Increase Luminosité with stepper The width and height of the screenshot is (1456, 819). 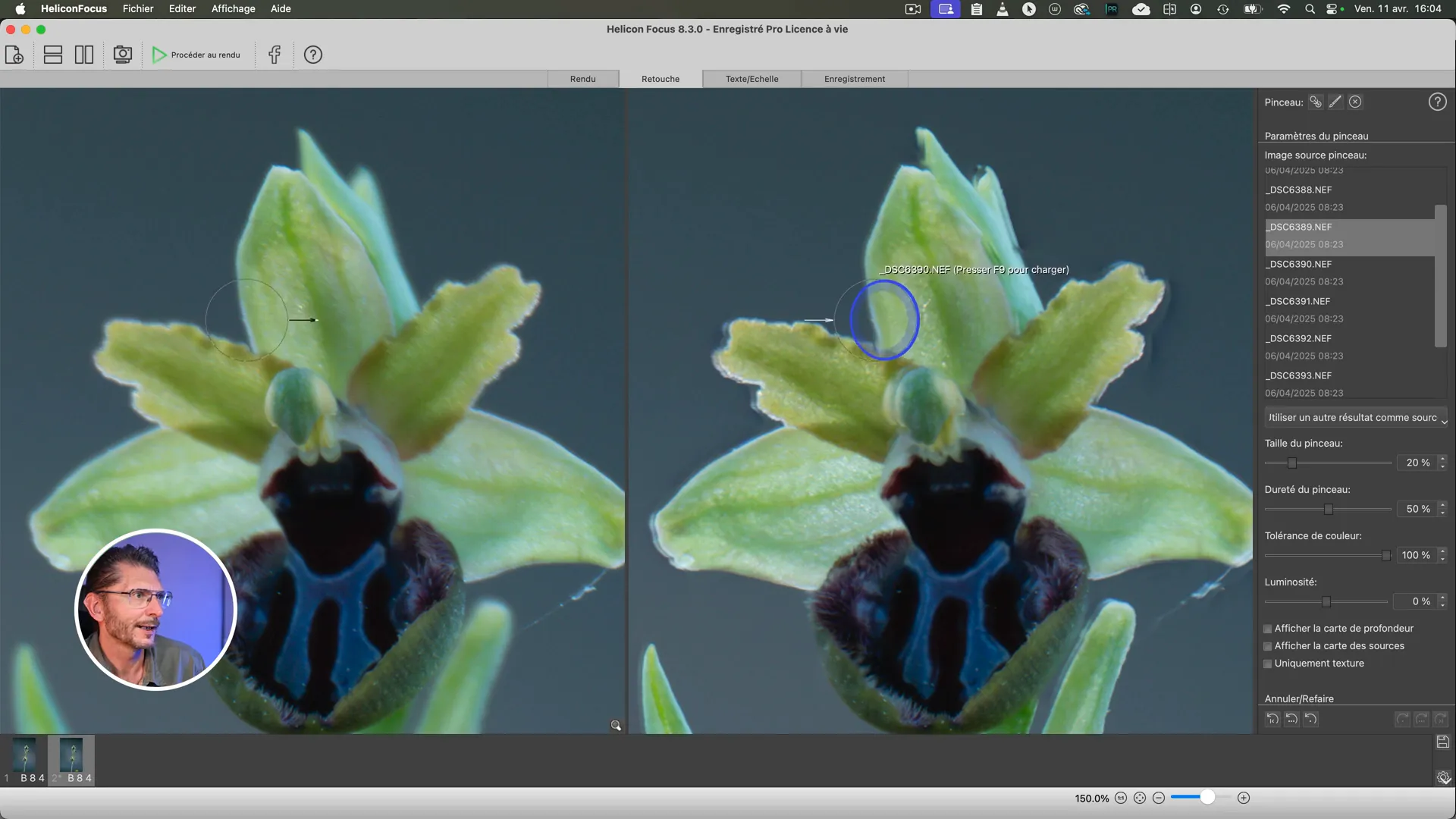1442,598
